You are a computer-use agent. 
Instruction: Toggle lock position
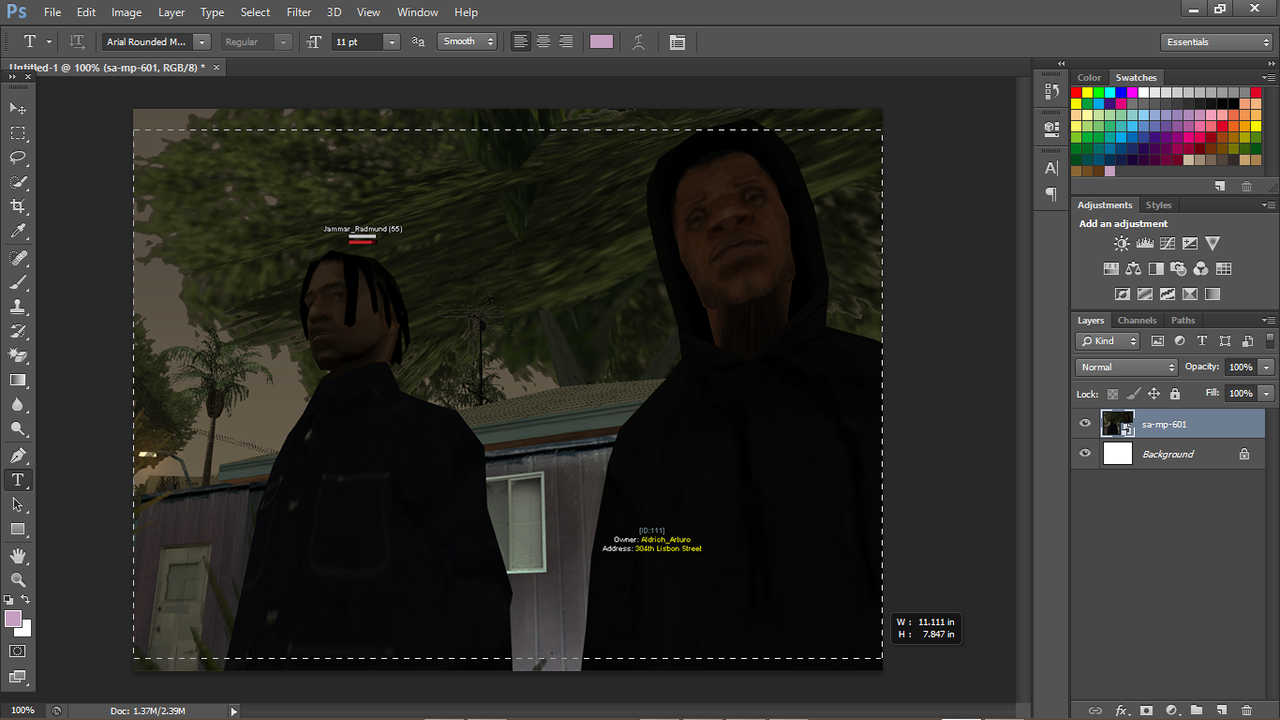(1154, 394)
